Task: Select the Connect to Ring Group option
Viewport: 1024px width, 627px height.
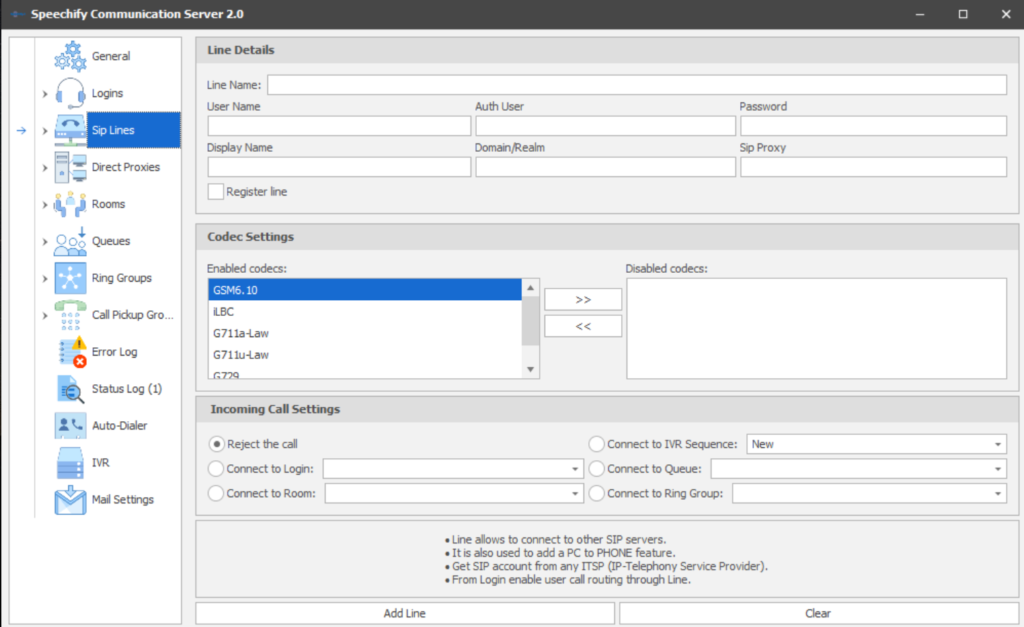Action: 596,493
